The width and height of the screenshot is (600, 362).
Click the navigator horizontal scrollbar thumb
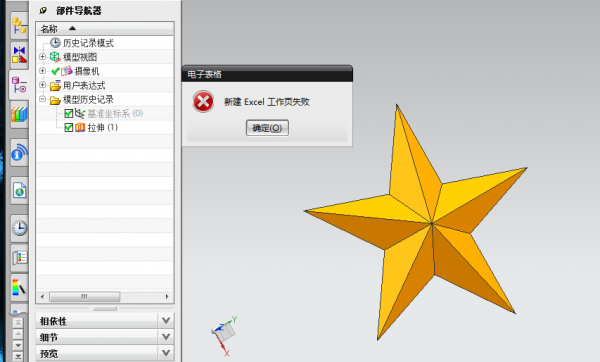pos(85,297)
